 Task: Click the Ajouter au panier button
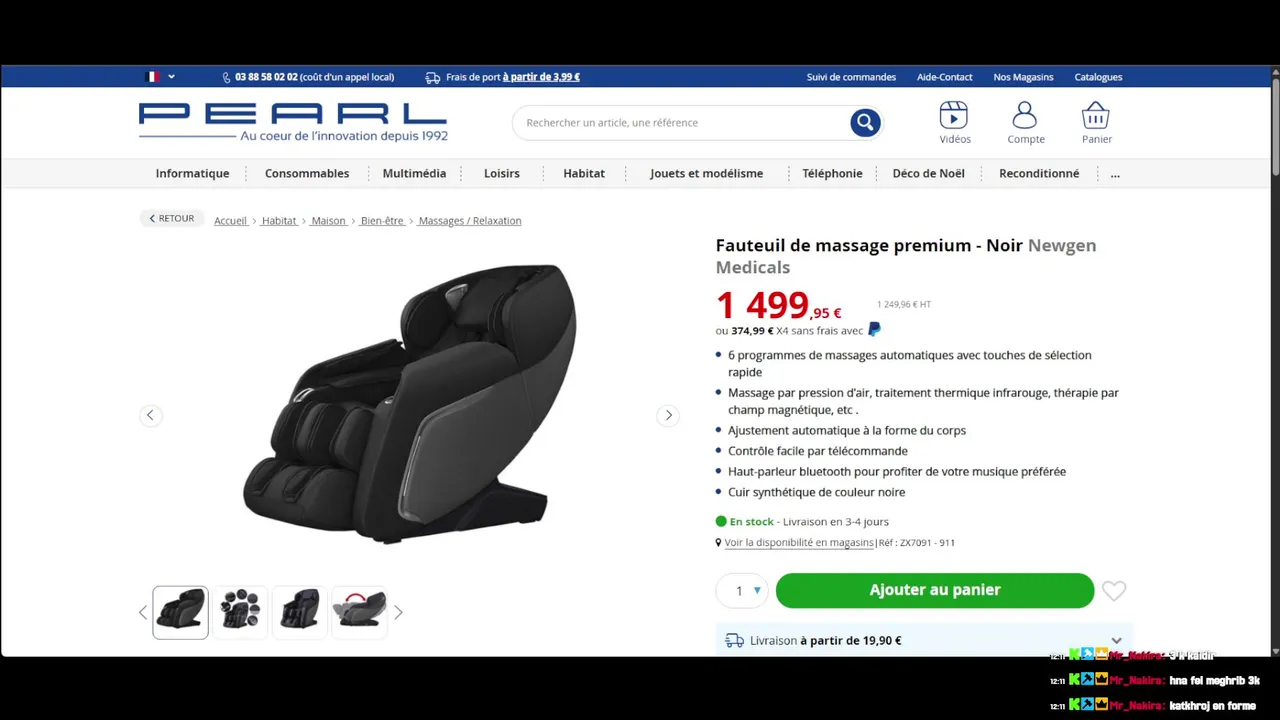[x=935, y=590]
